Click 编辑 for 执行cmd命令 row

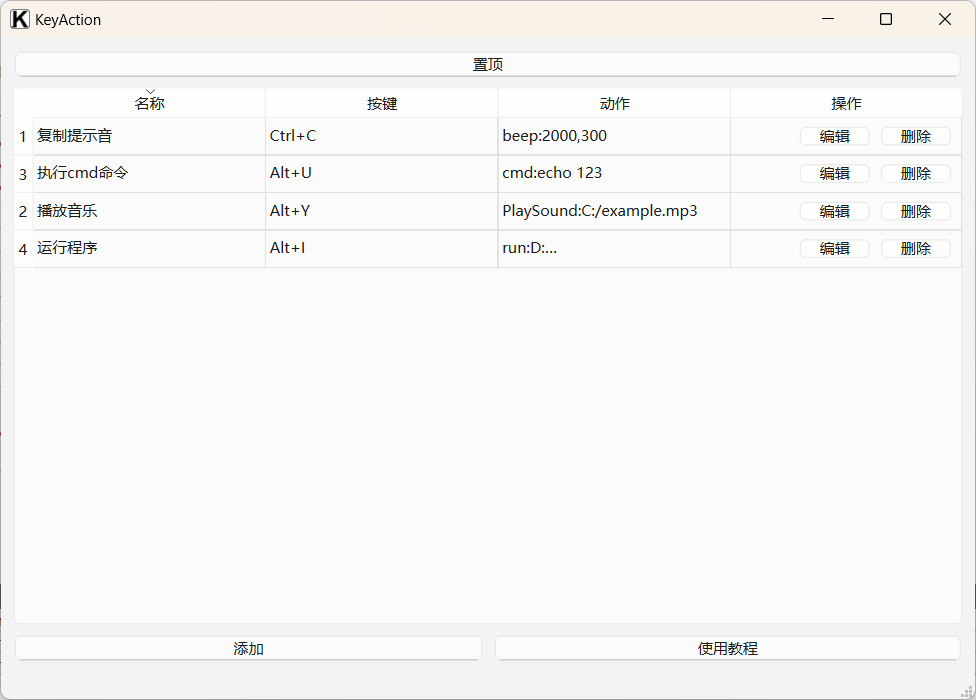tap(834, 174)
